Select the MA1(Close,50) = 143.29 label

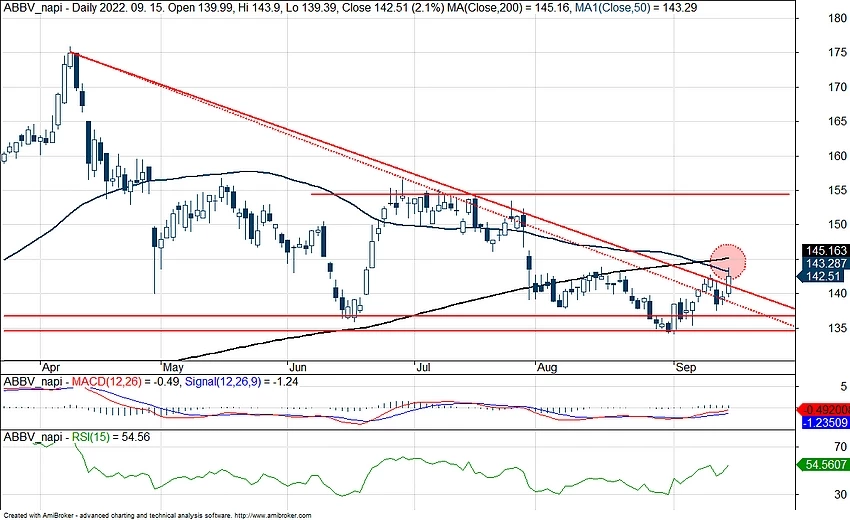point(636,8)
